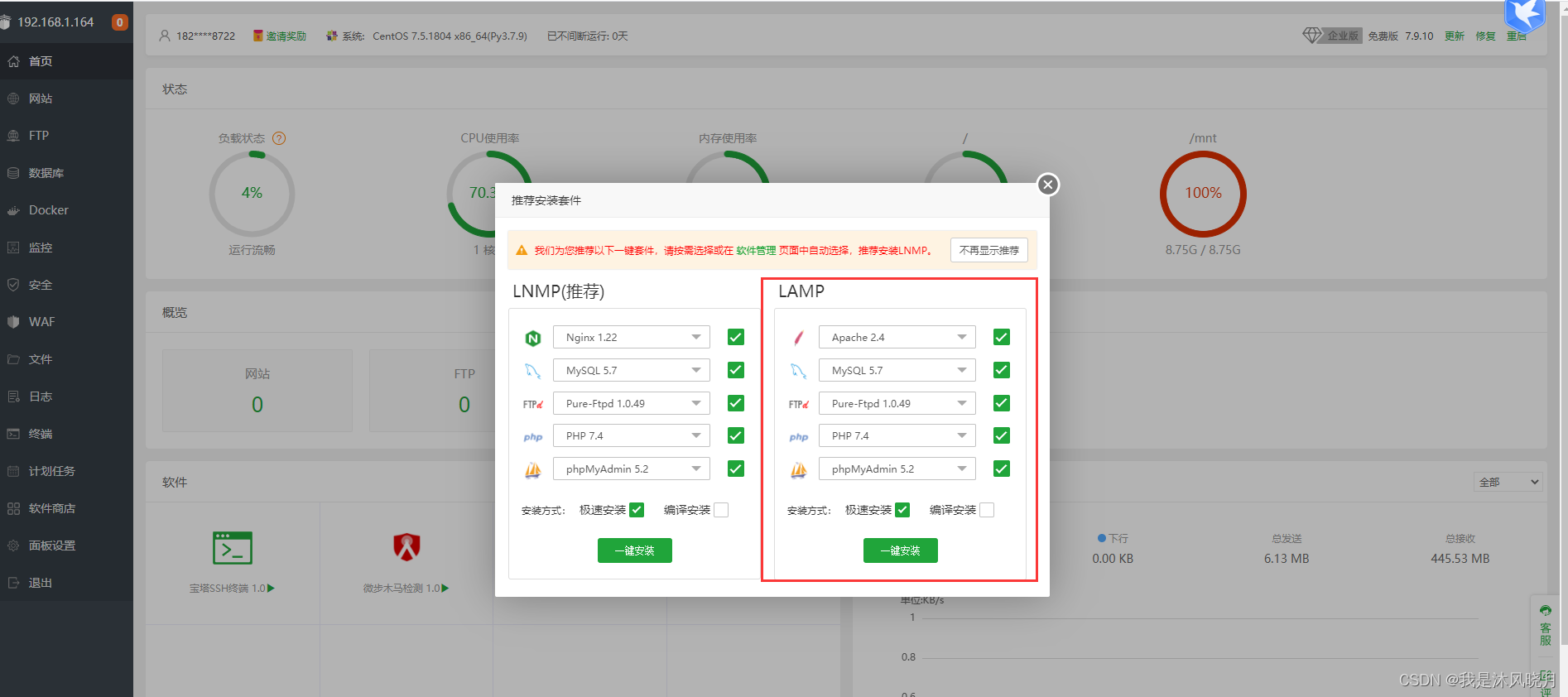The image size is (1568, 697).
Task: Click the phpMyAdmin sailboat icon in LNMP
Action: click(x=533, y=470)
